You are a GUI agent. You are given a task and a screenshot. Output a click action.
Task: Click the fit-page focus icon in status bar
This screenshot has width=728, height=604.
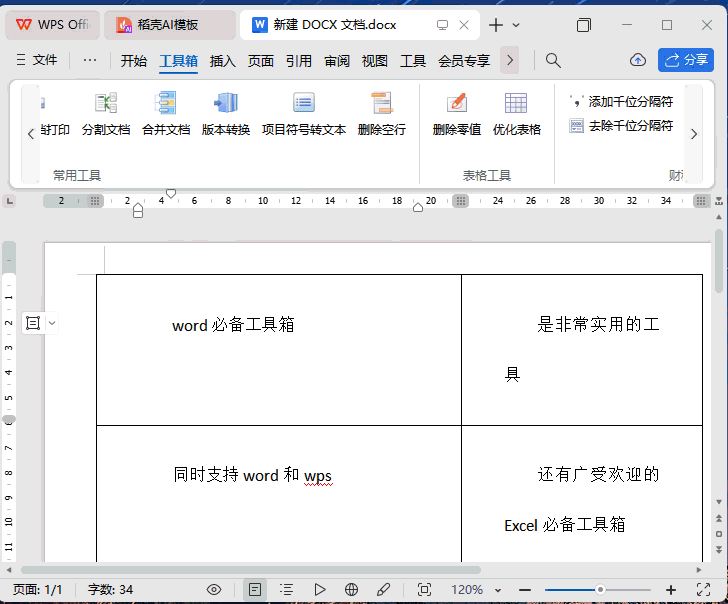click(424, 590)
